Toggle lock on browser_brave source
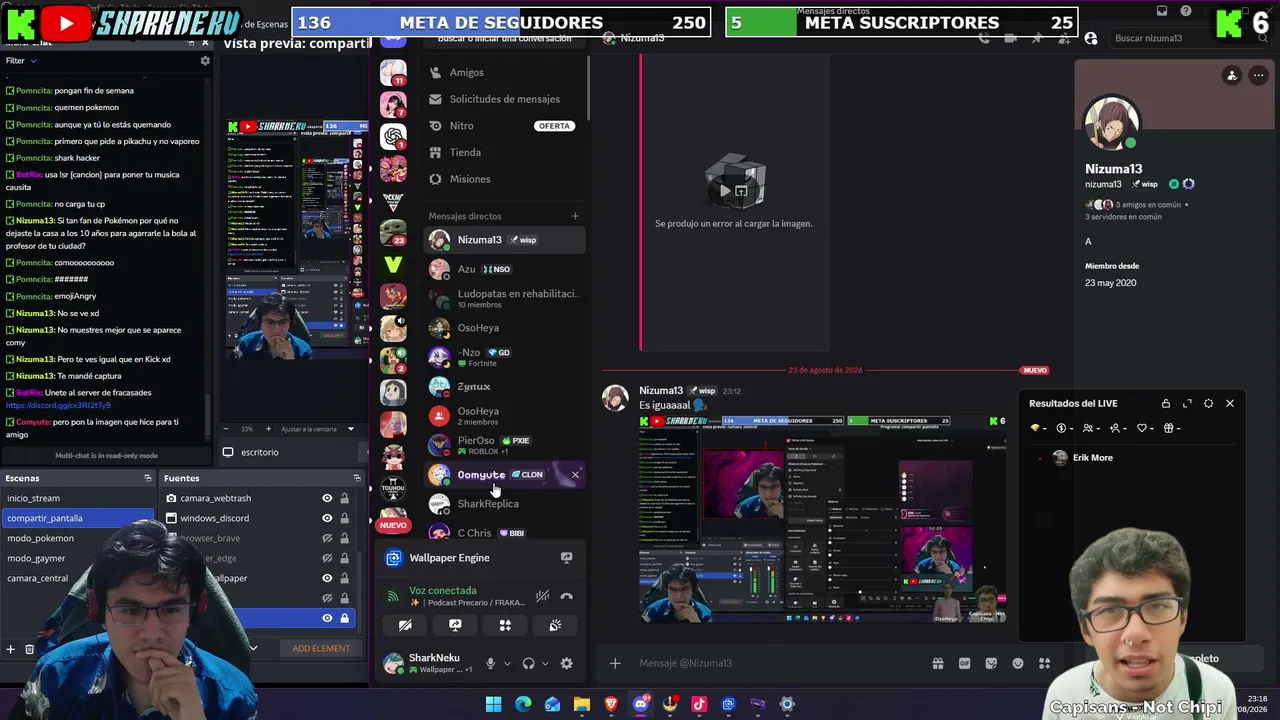The width and height of the screenshot is (1280, 720). coord(344,538)
